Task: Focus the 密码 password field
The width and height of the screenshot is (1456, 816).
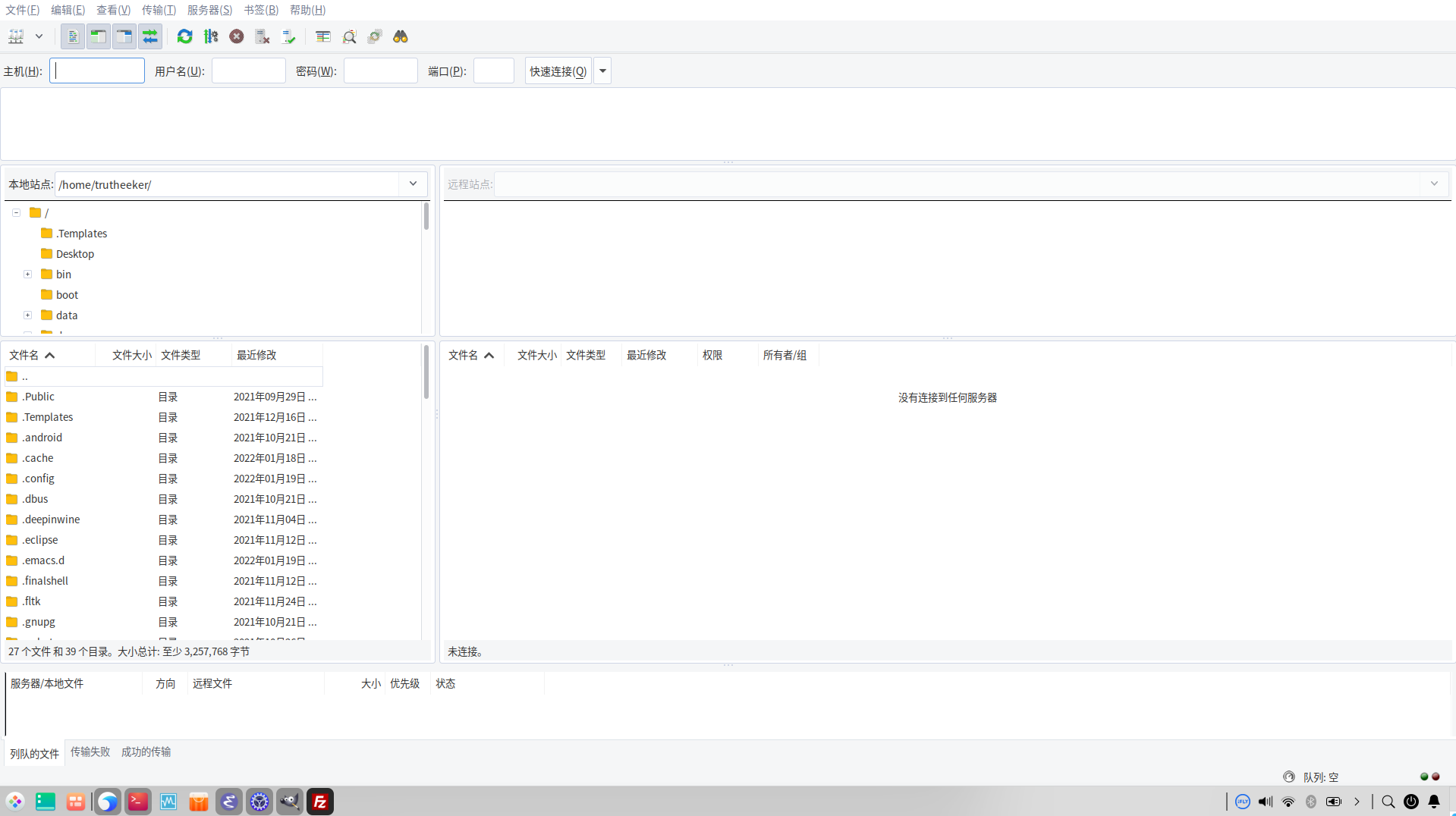Action: [381, 71]
